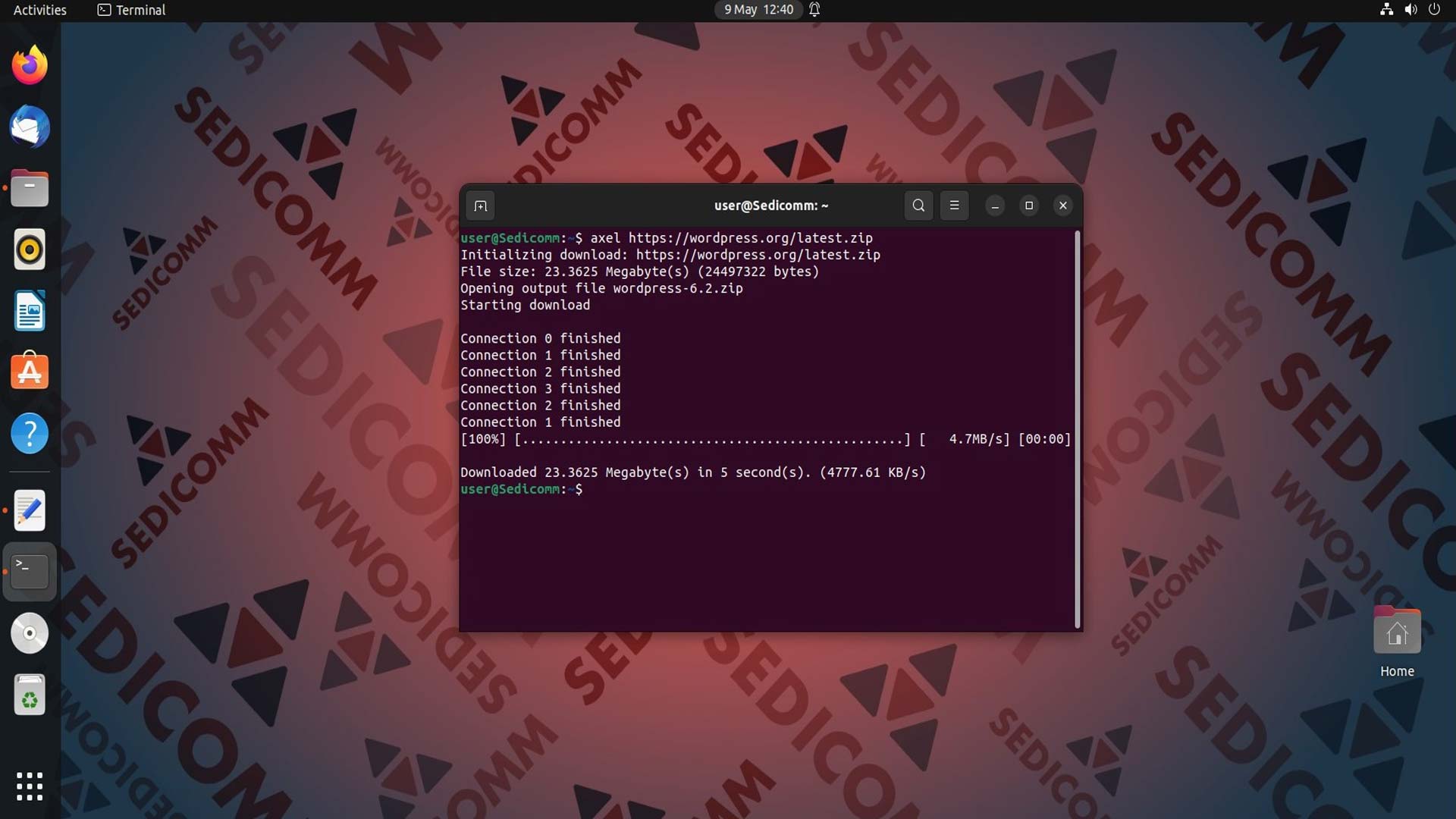The width and height of the screenshot is (1456, 819).
Task: Open the volume icon in top bar
Action: [x=1410, y=10]
